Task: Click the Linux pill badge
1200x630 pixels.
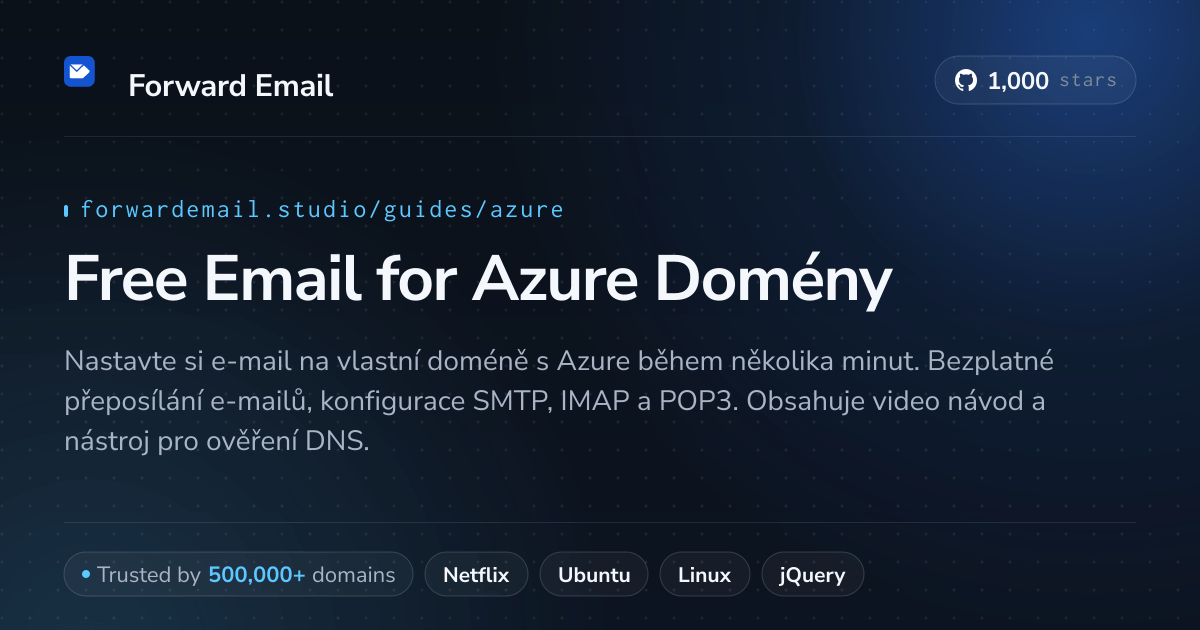Action: coord(704,575)
